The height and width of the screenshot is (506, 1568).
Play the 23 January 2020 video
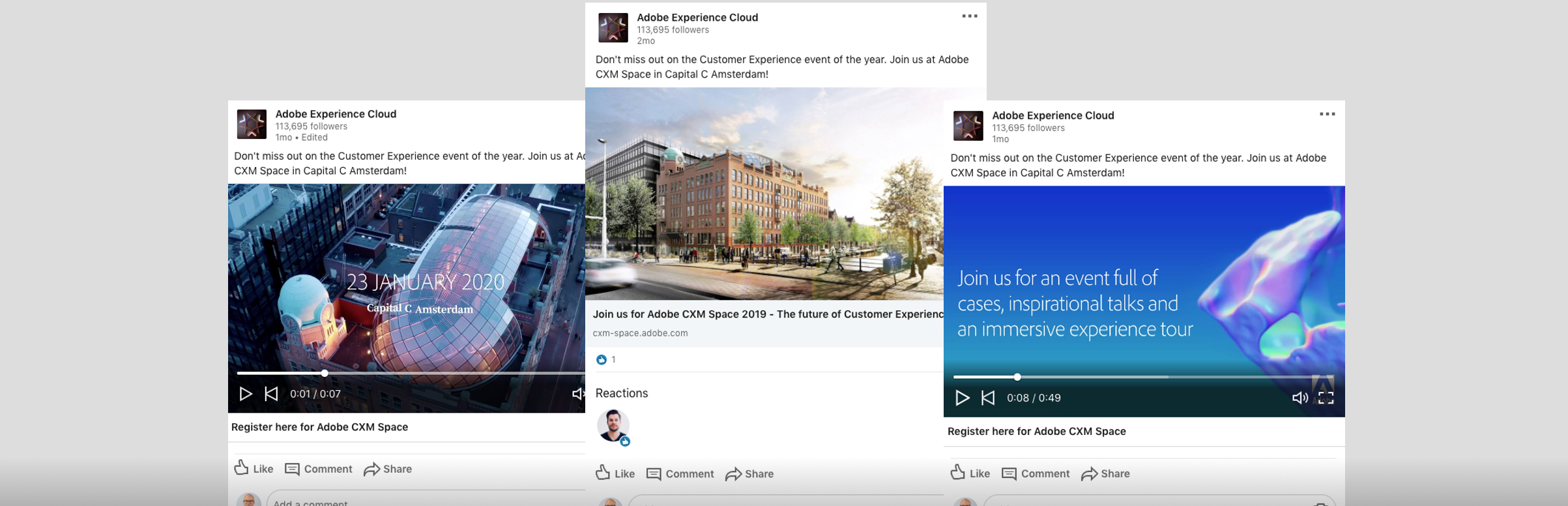pos(246,394)
